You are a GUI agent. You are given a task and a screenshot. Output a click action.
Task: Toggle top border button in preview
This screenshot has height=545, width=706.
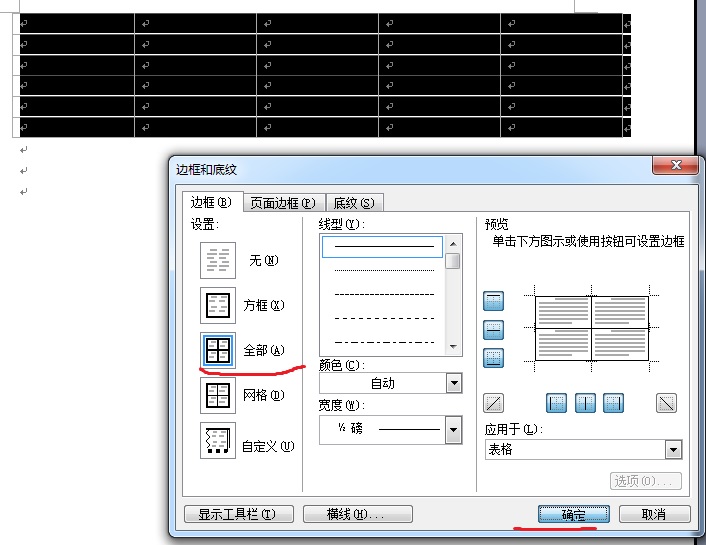pyautogui.click(x=493, y=301)
